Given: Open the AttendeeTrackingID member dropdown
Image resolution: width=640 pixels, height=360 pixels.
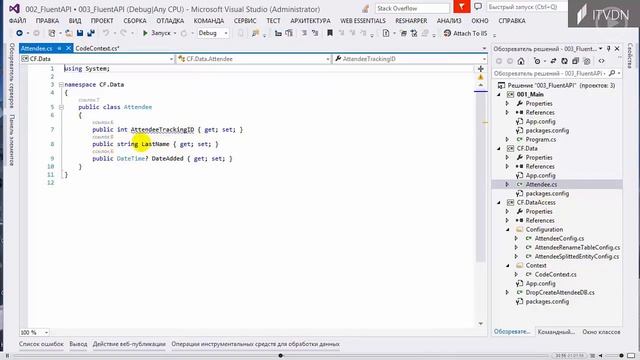Looking at the screenshot, I should pos(410,59).
